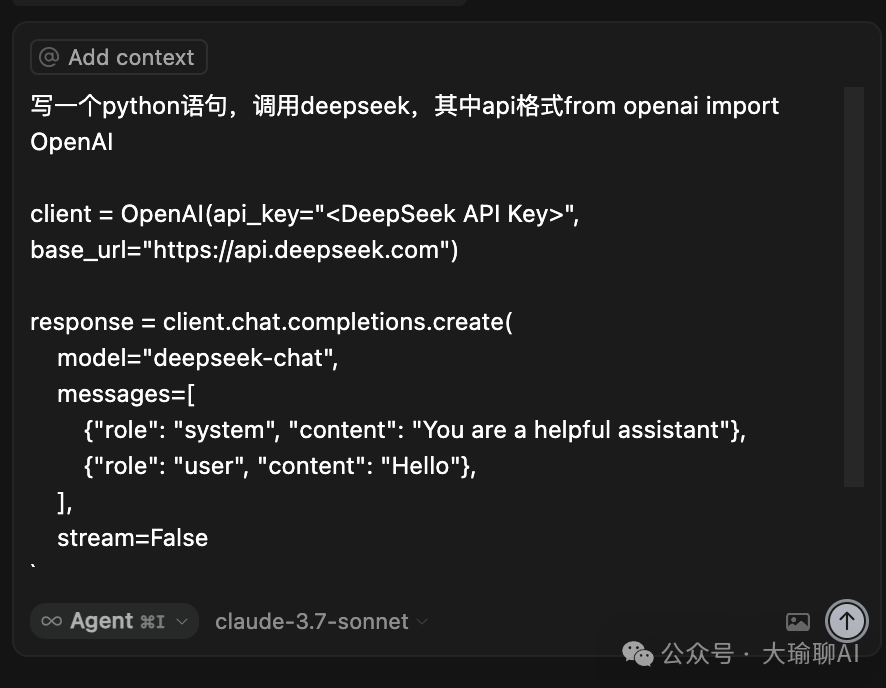Click the Add context button

pyautogui.click(x=119, y=57)
